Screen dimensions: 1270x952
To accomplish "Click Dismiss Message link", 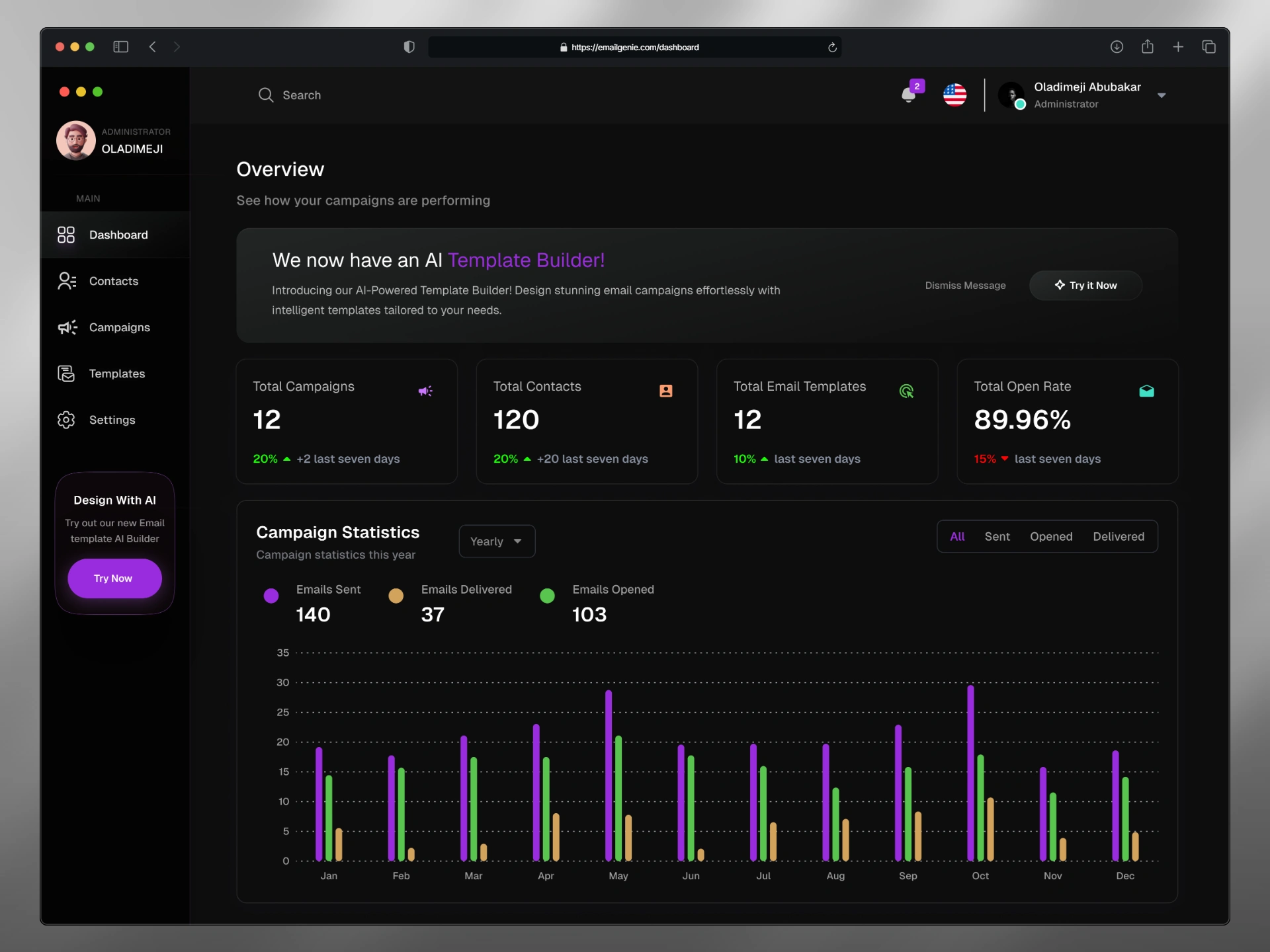I will (x=965, y=285).
